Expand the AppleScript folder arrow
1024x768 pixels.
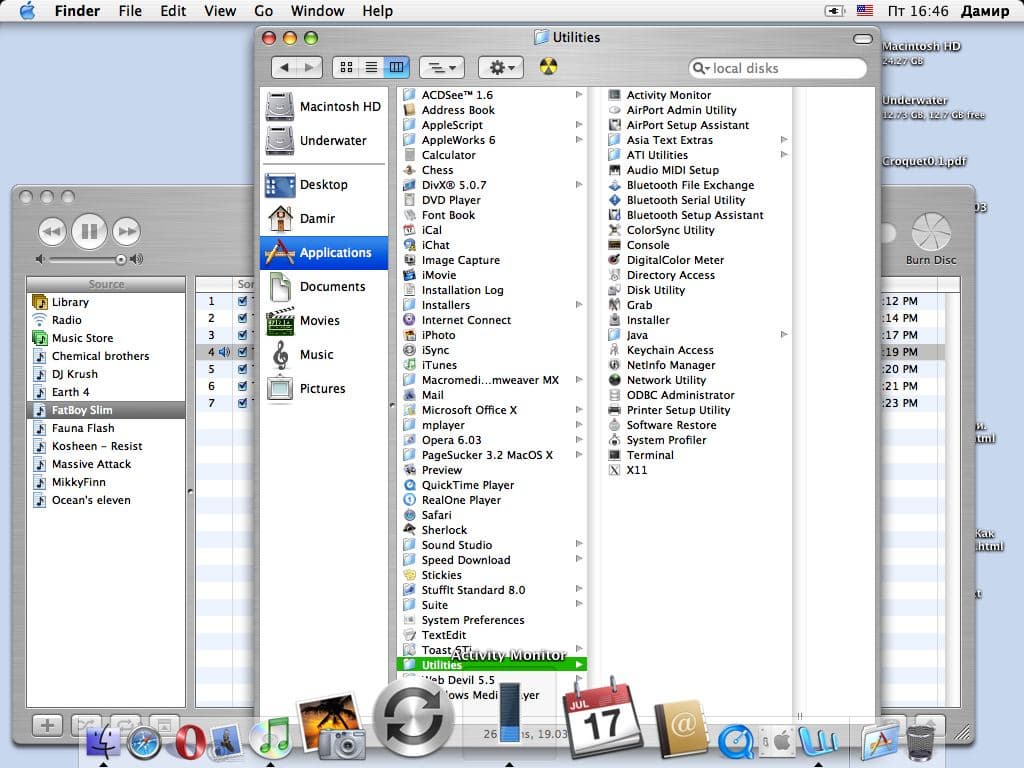579,125
